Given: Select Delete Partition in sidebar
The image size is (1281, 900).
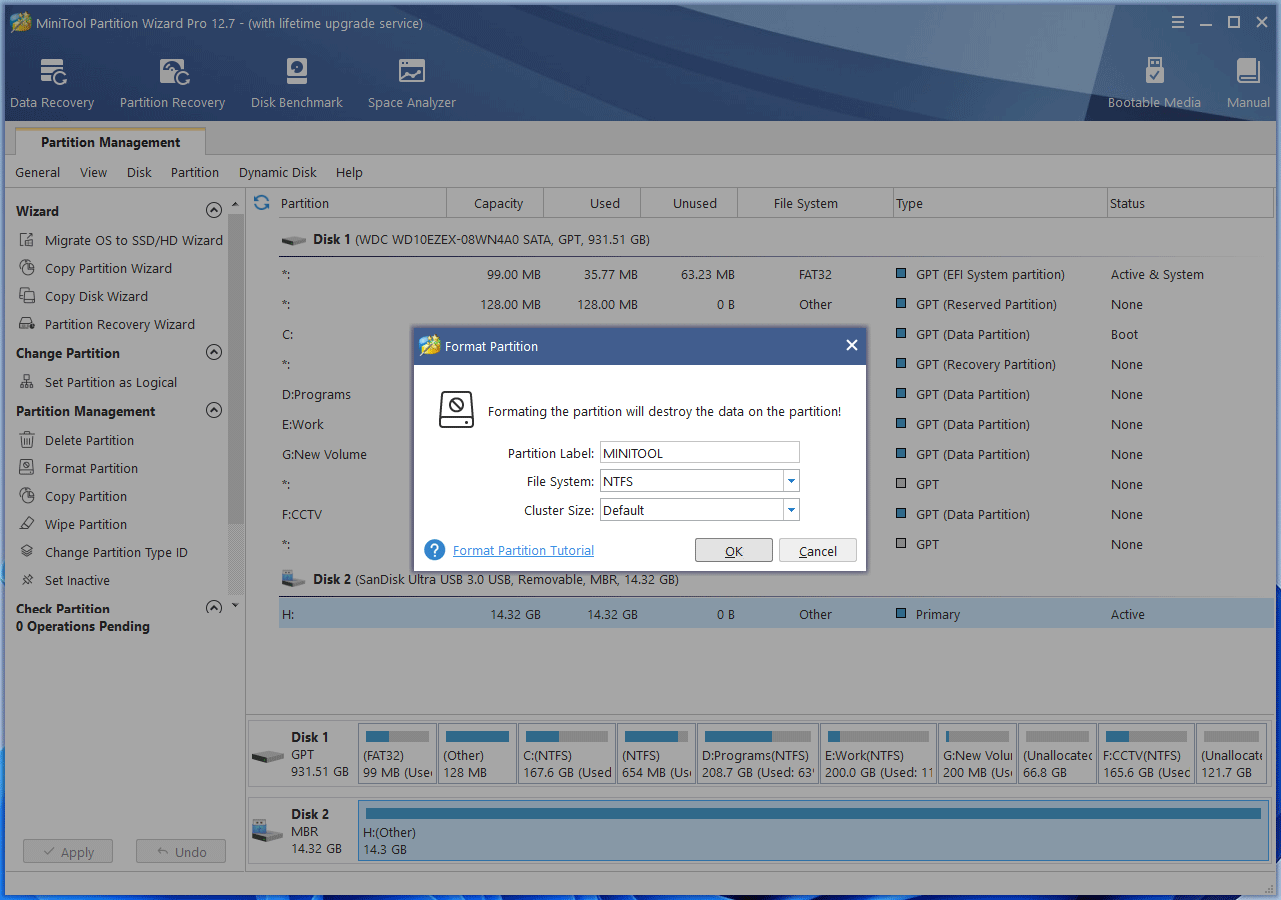Looking at the screenshot, I should point(76,440).
